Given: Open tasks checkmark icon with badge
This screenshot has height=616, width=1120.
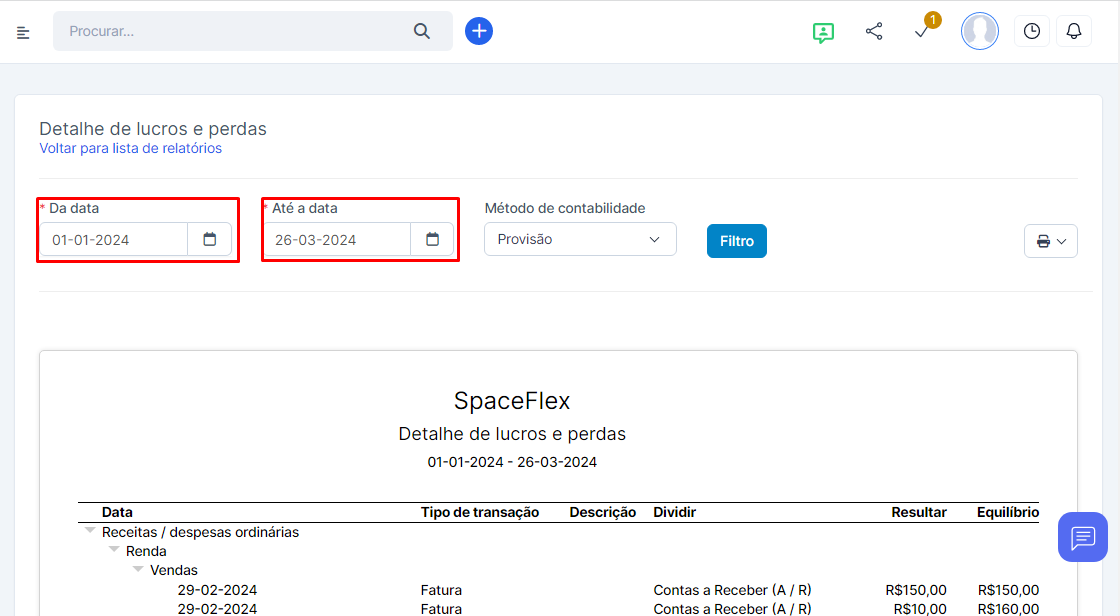Looking at the screenshot, I should [x=922, y=32].
